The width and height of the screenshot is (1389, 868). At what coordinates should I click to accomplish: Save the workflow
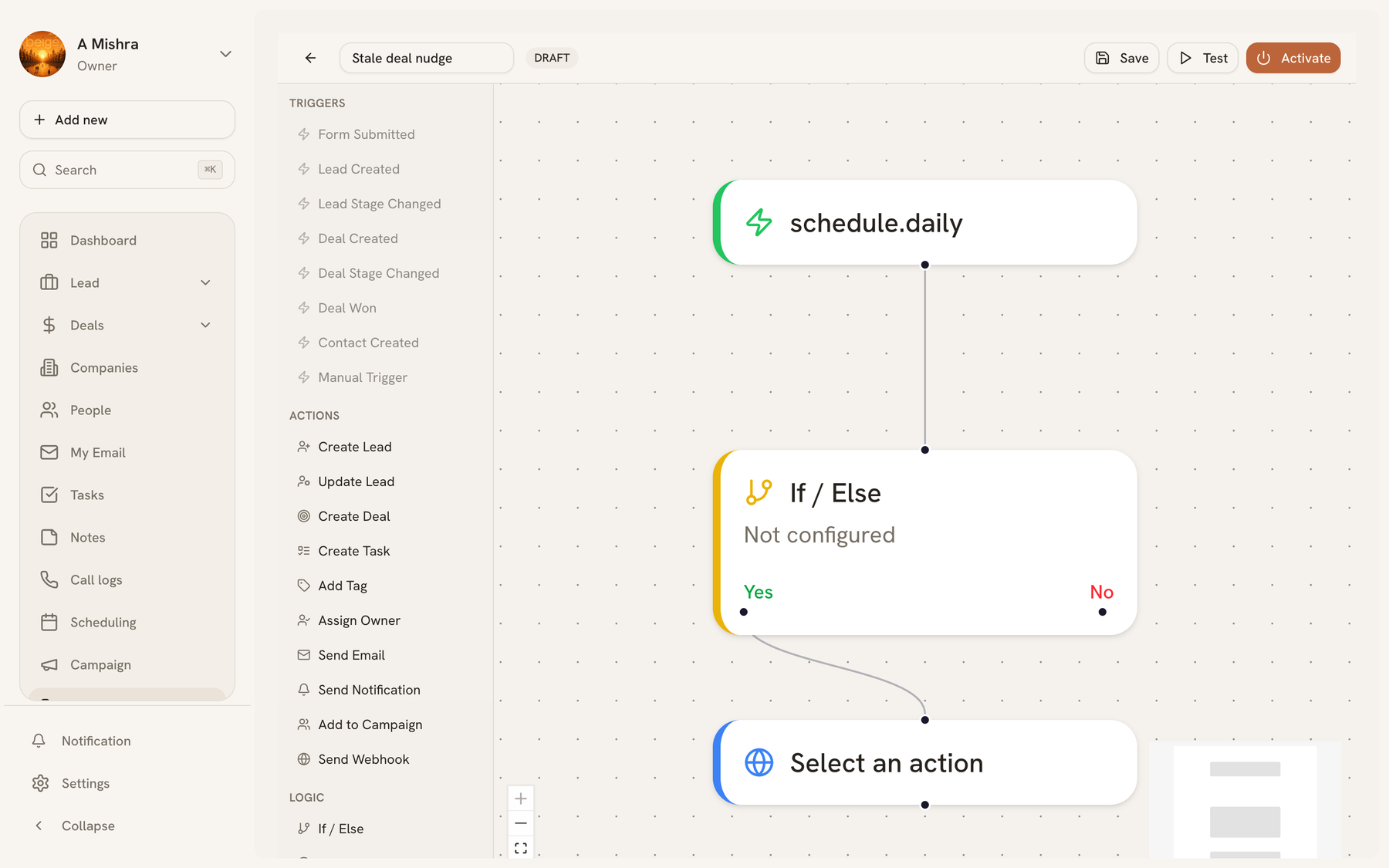(1121, 58)
